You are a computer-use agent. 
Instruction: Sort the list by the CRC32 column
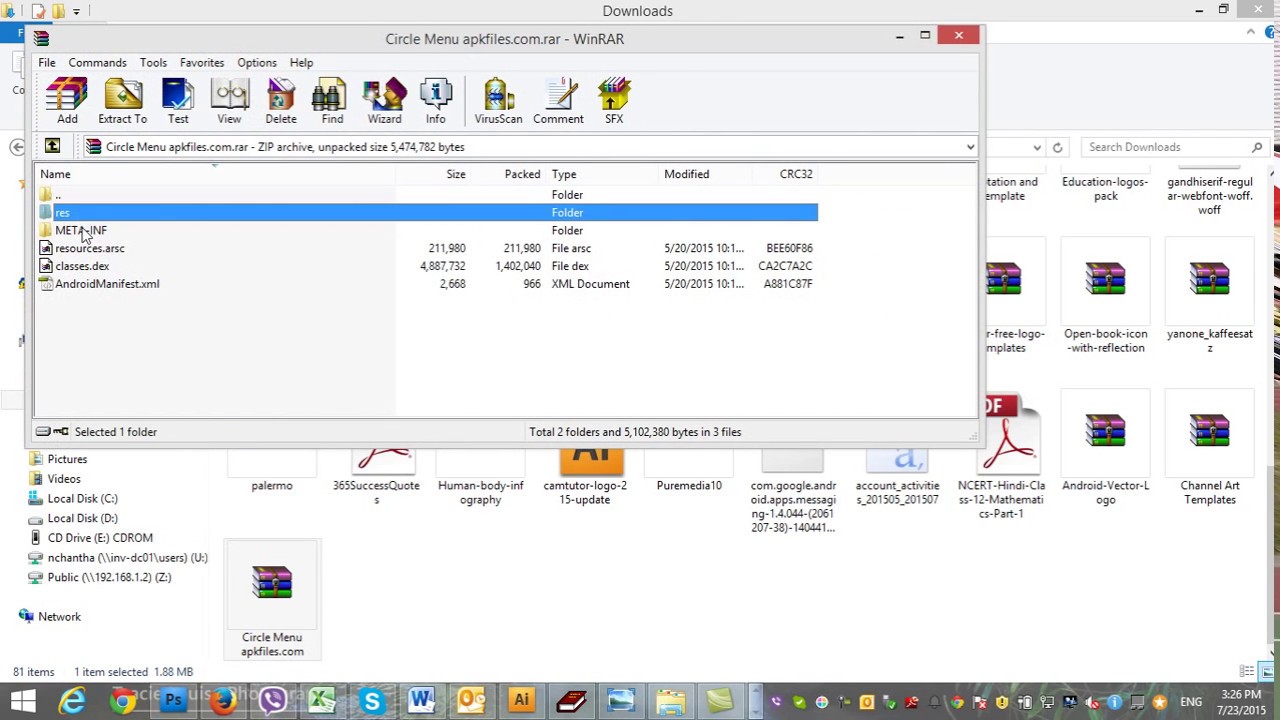[x=785, y=174]
